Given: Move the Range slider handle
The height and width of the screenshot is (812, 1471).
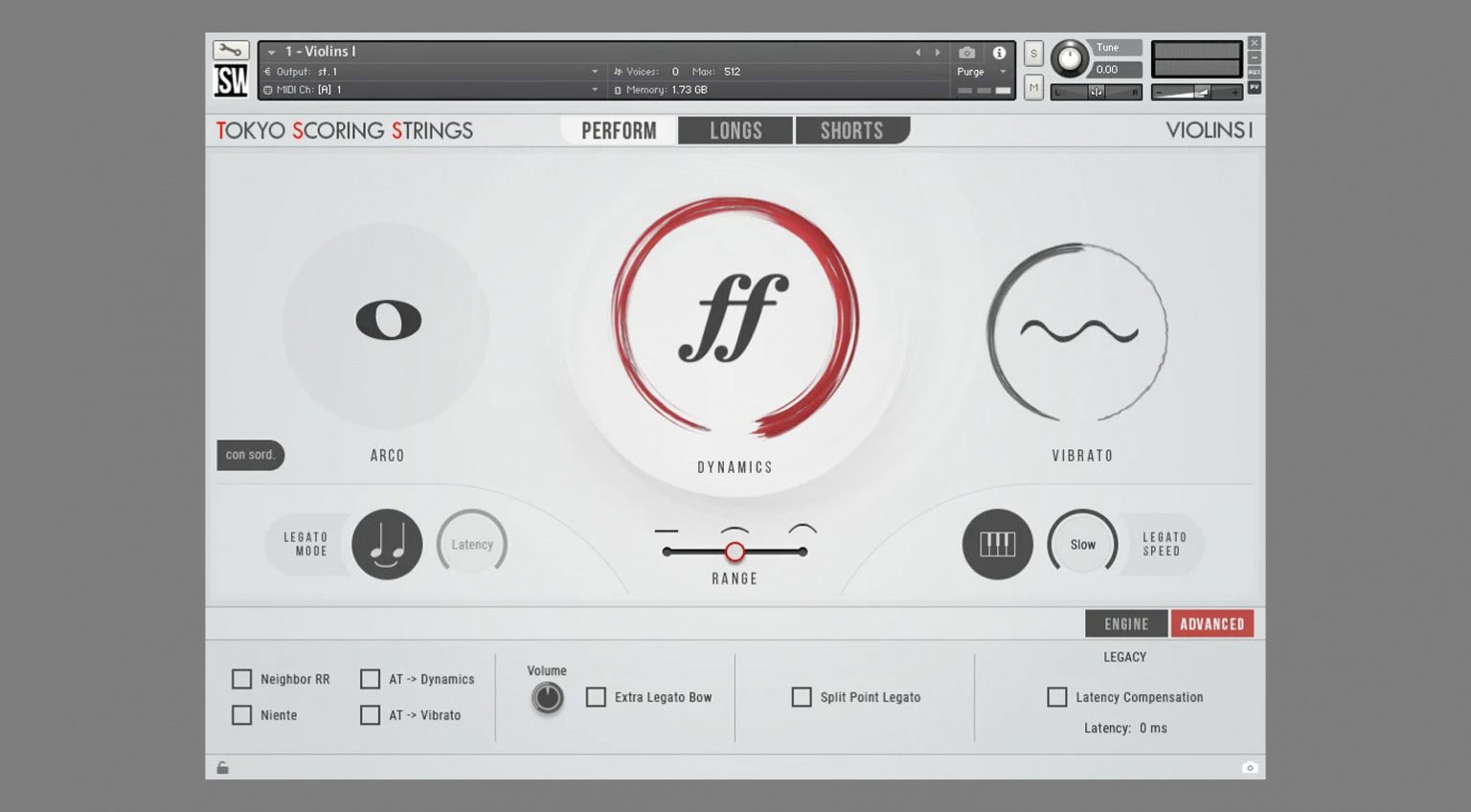Looking at the screenshot, I should point(735,553).
